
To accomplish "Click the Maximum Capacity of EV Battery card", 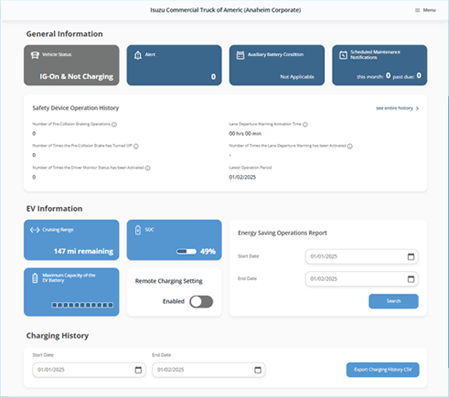I will coord(71,292).
